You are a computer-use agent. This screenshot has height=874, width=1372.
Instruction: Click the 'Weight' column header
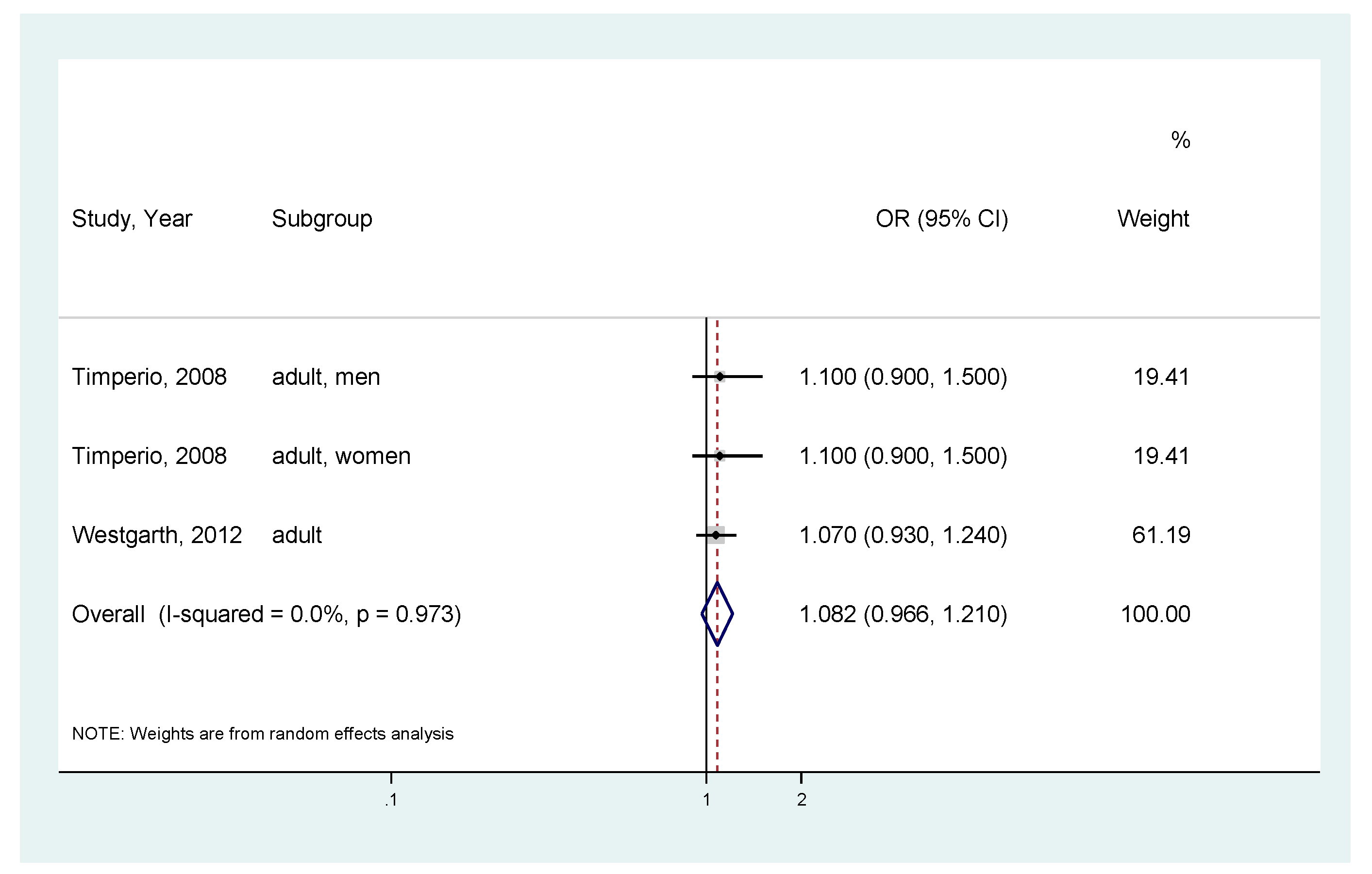(x=1153, y=219)
